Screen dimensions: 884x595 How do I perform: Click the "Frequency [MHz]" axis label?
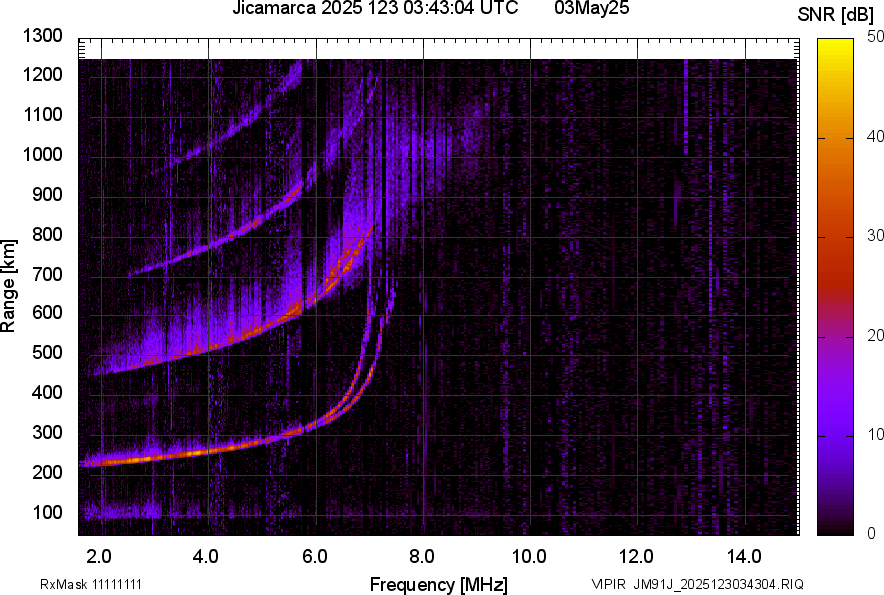pyautogui.click(x=439, y=584)
